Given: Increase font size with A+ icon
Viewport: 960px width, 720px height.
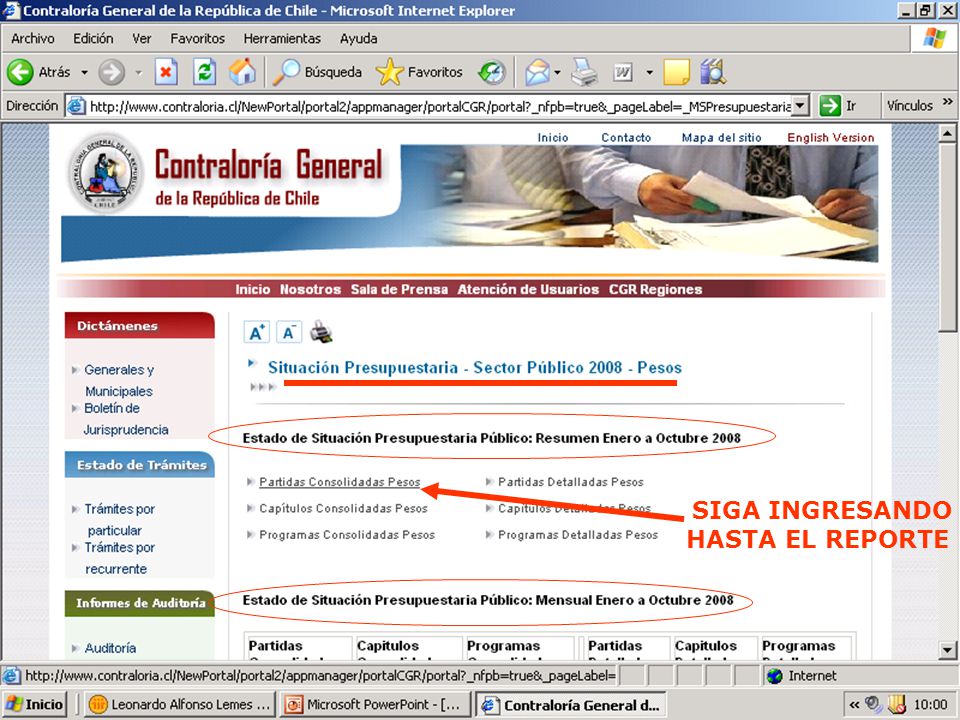Looking at the screenshot, I should tap(257, 332).
